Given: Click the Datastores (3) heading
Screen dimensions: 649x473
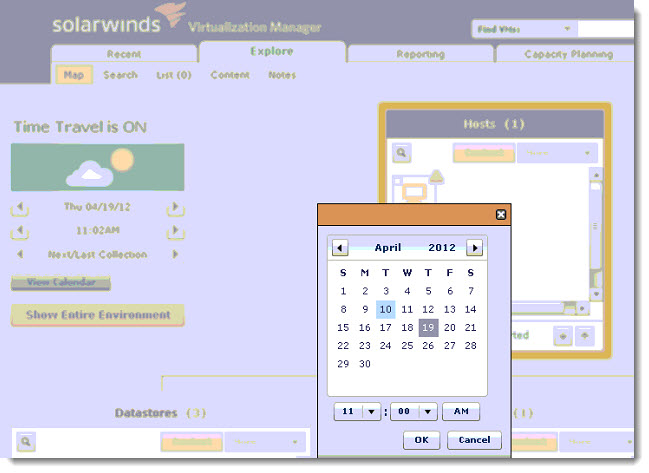Looking at the screenshot, I should pos(161,413).
